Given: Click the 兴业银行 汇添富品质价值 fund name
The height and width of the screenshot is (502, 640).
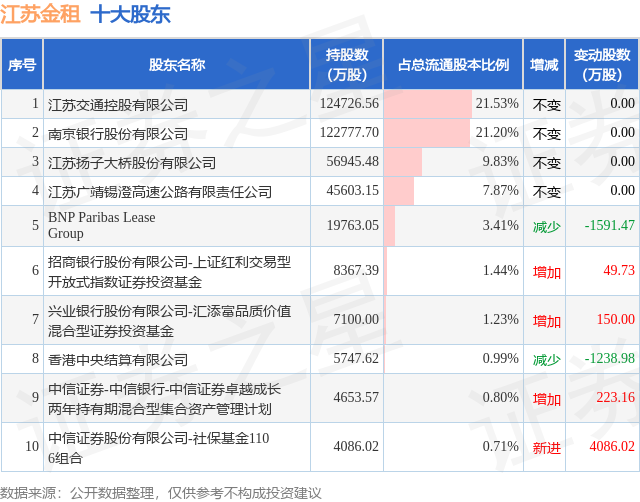Looking at the screenshot, I should click(169, 320).
